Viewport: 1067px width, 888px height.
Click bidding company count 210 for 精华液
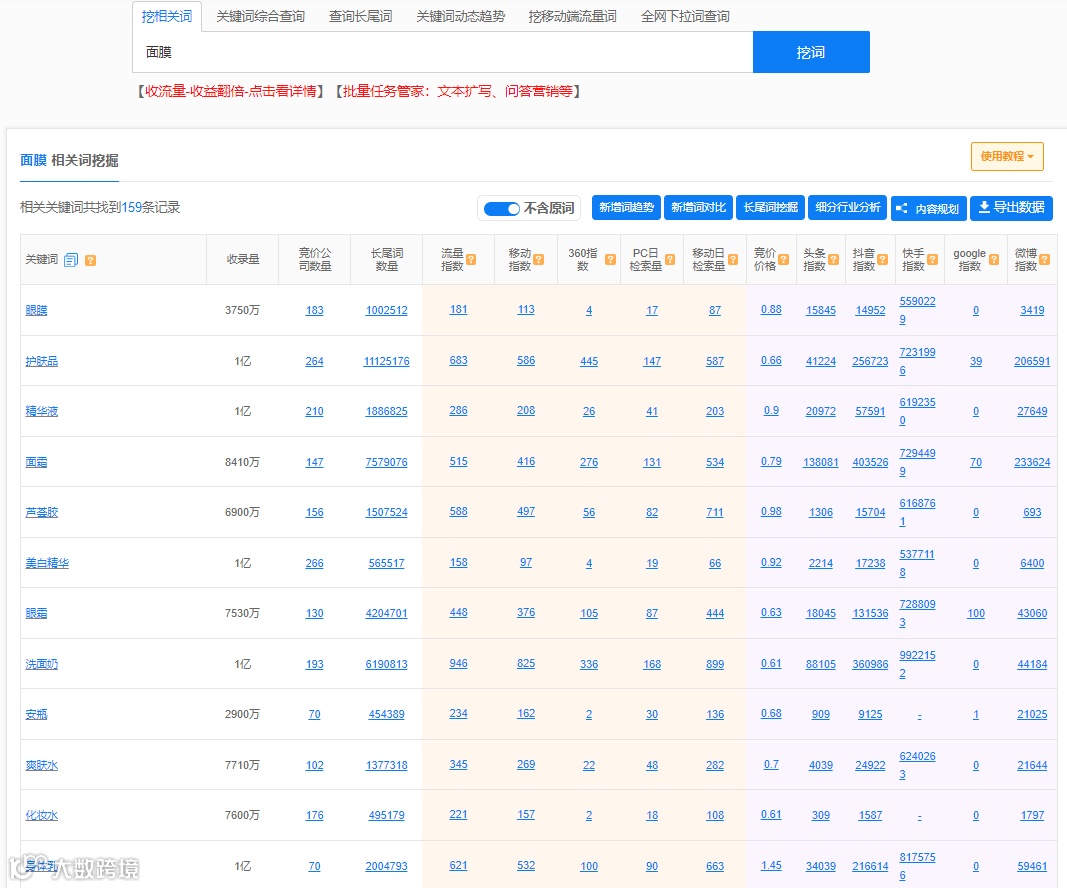(x=314, y=411)
